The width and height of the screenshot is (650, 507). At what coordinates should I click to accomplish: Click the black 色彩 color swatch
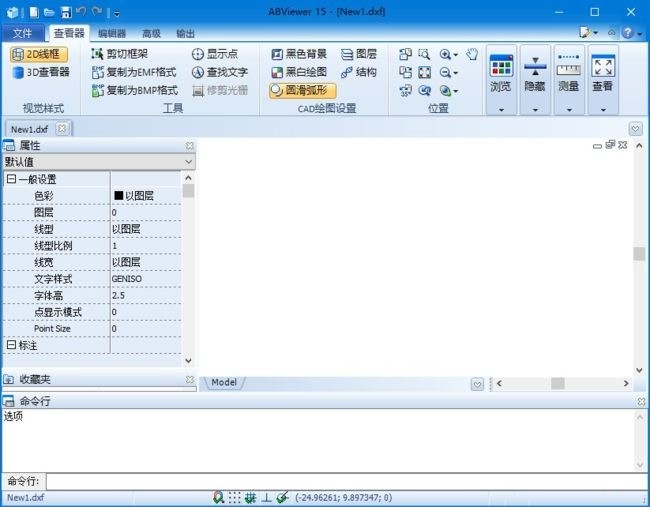click(119, 196)
